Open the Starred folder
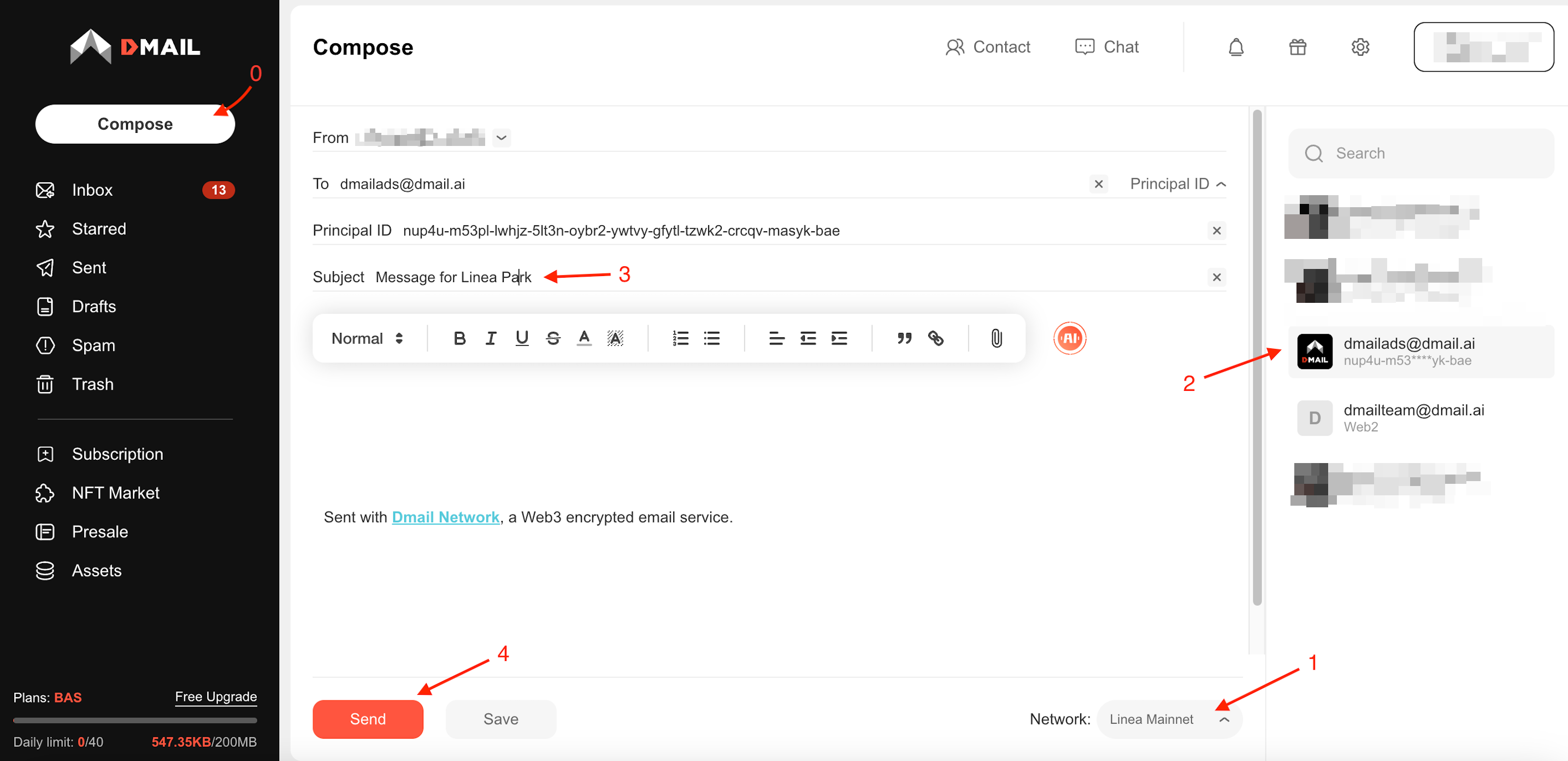1568x761 pixels. click(x=81, y=229)
